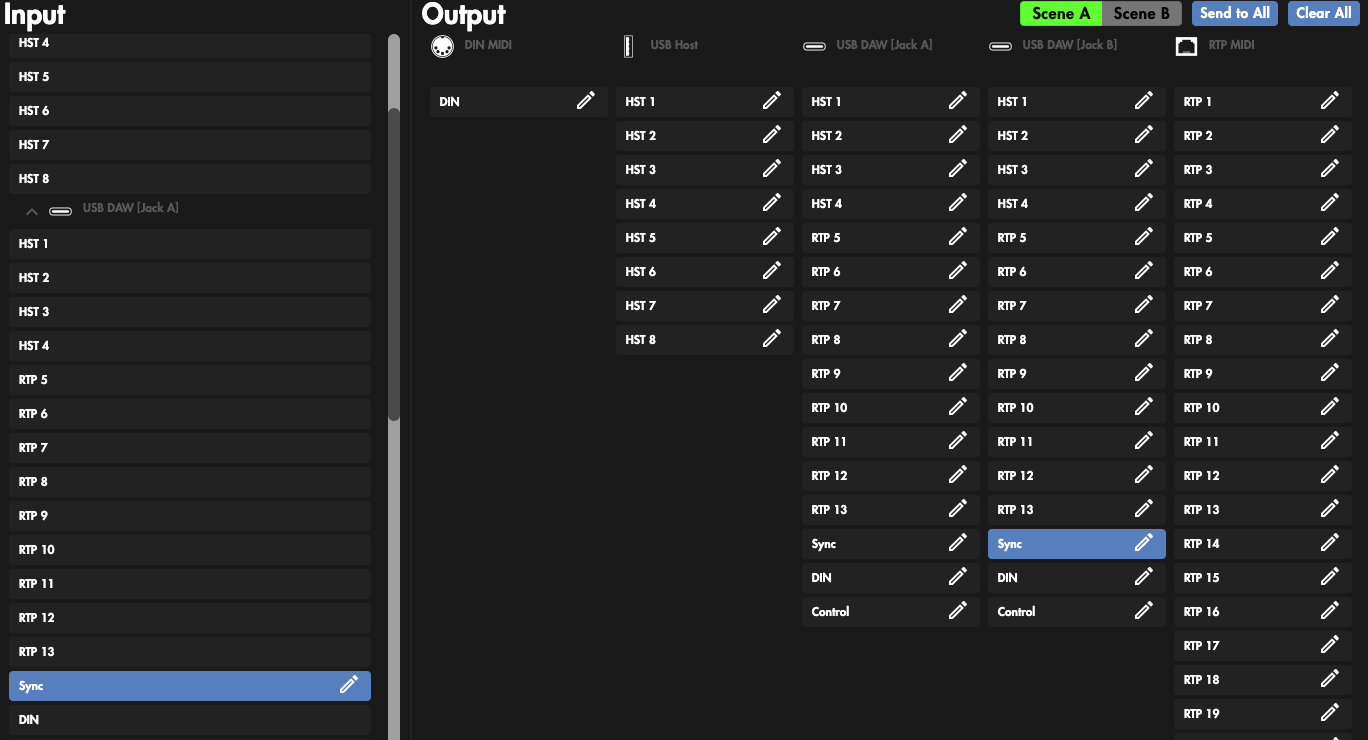The width and height of the screenshot is (1368, 740).
Task: Edit the highlighted Sync output in Jack B
Action: (x=1143, y=543)
